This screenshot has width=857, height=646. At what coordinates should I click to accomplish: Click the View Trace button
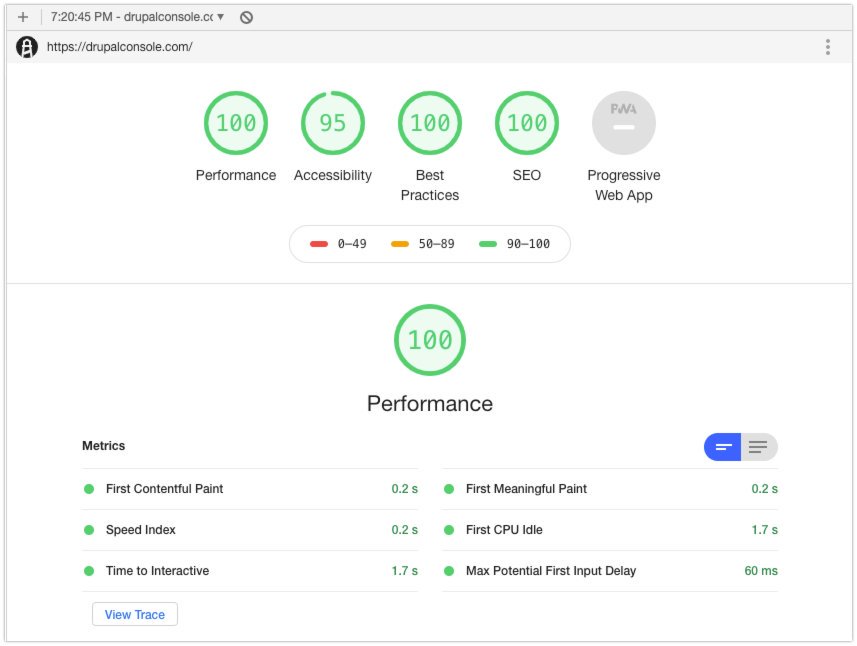[135, 614]
